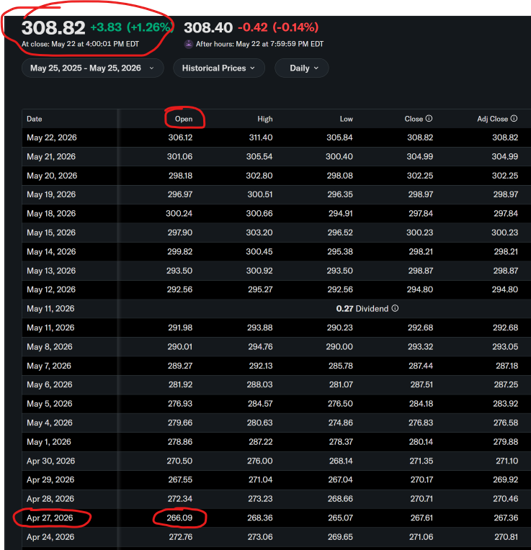Click the Open column header
The height and width of the screenshot is (550, 531).
point(184,119)
